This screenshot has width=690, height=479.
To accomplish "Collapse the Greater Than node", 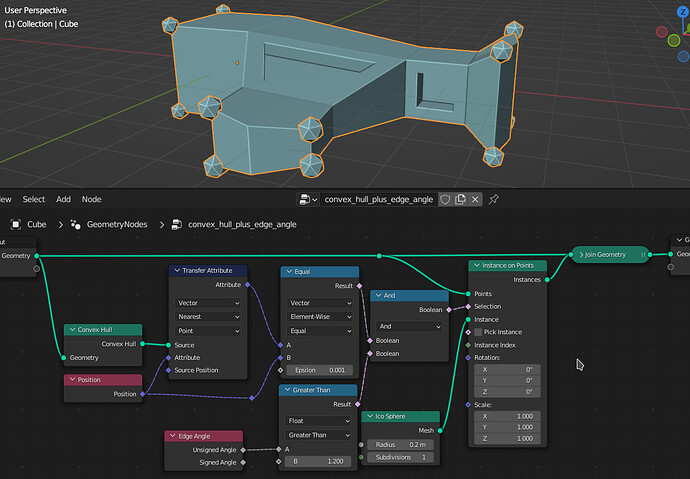I will [287, 390].
